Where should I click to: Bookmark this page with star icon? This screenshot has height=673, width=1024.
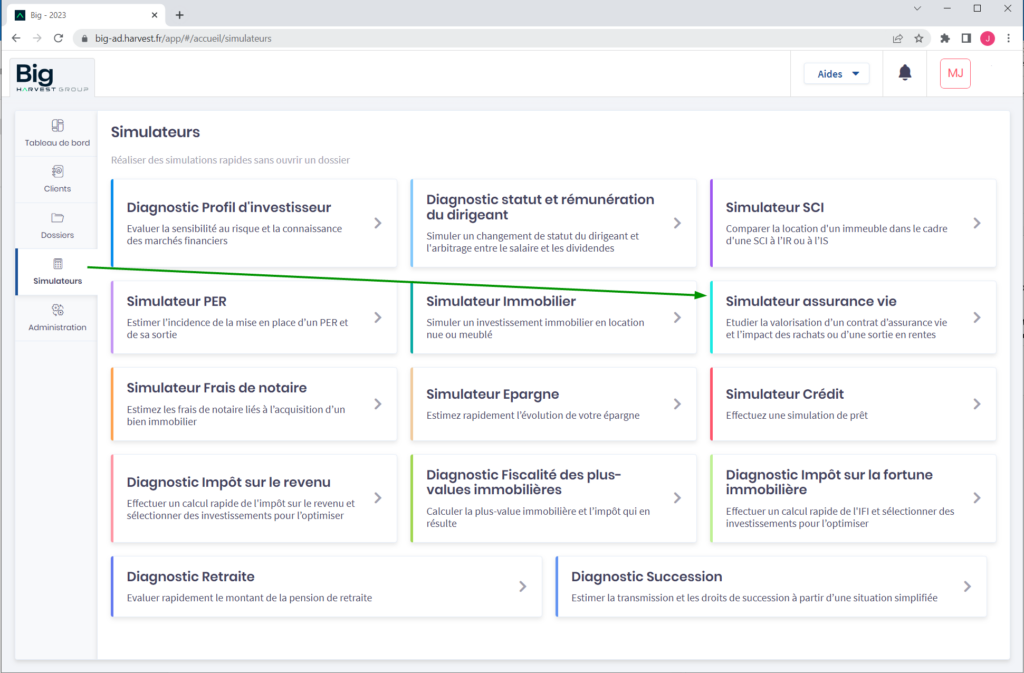[x=918, y=38]
